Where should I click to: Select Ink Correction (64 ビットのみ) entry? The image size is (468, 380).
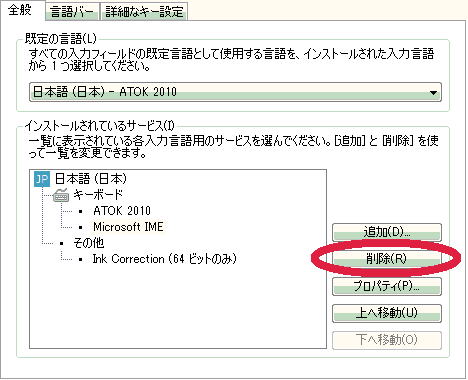[x=164, y=259]
